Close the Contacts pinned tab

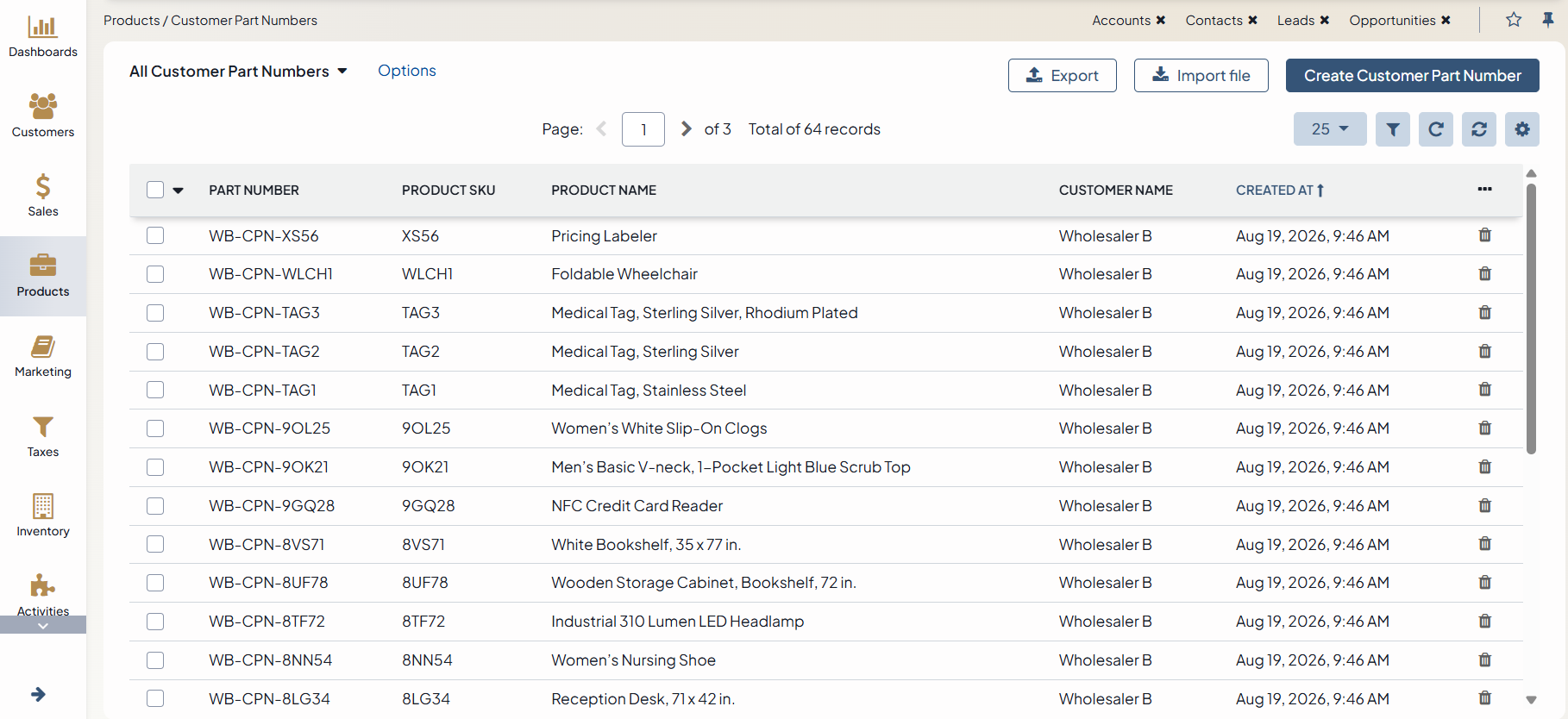click(x=1253, y=20)
